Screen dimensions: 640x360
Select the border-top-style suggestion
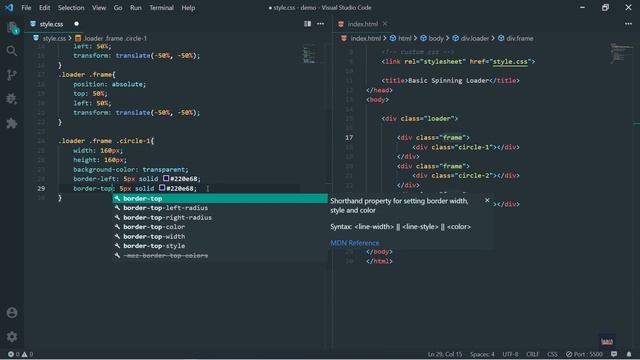click(x=220, y=246)
